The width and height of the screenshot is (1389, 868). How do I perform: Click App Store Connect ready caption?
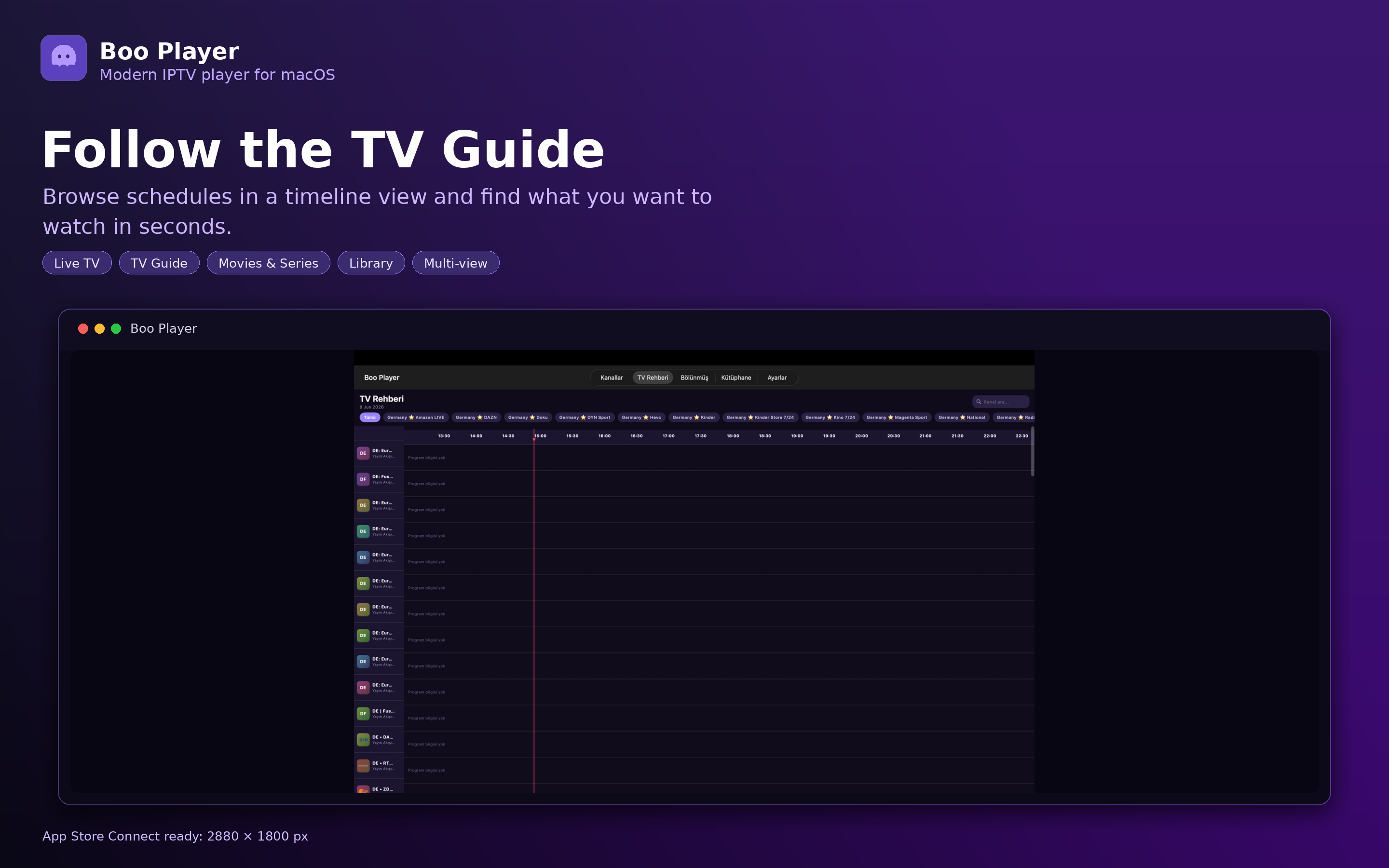click(x=175, y=837)
